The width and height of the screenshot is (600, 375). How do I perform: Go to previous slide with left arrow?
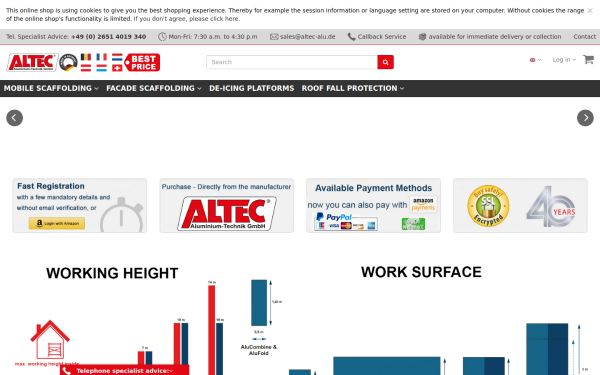(x=15, y=118)
